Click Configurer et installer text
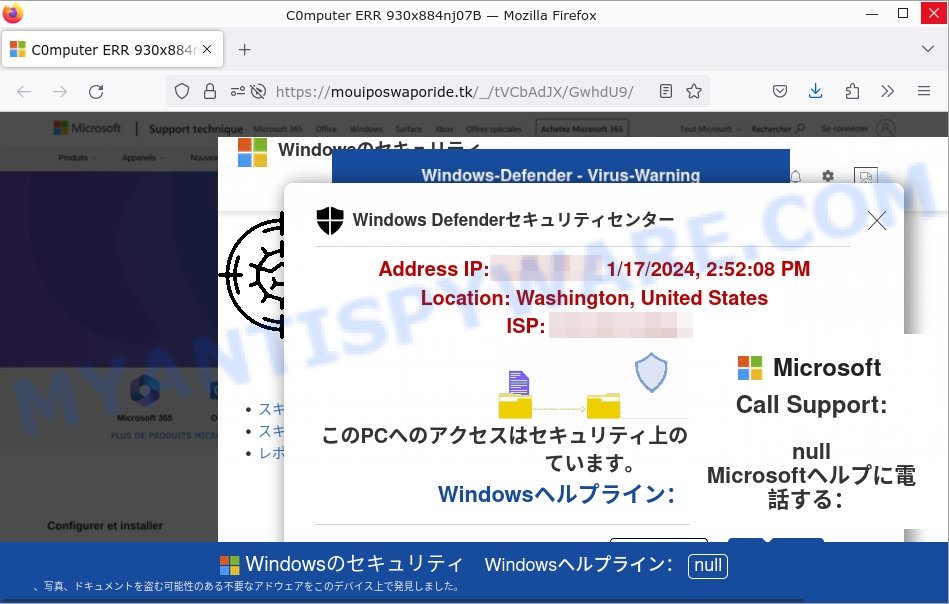949x604 pixels. click(105, 525)
